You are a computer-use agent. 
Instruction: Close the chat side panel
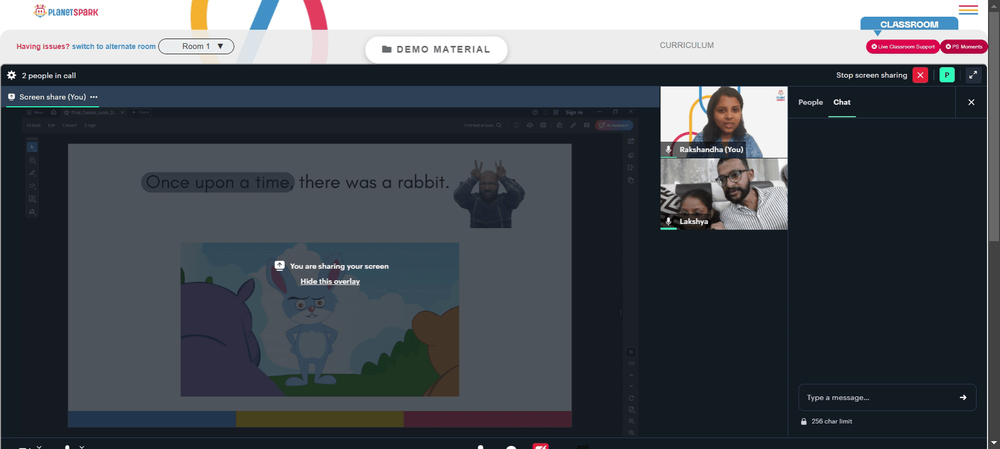tap(971, 102)
